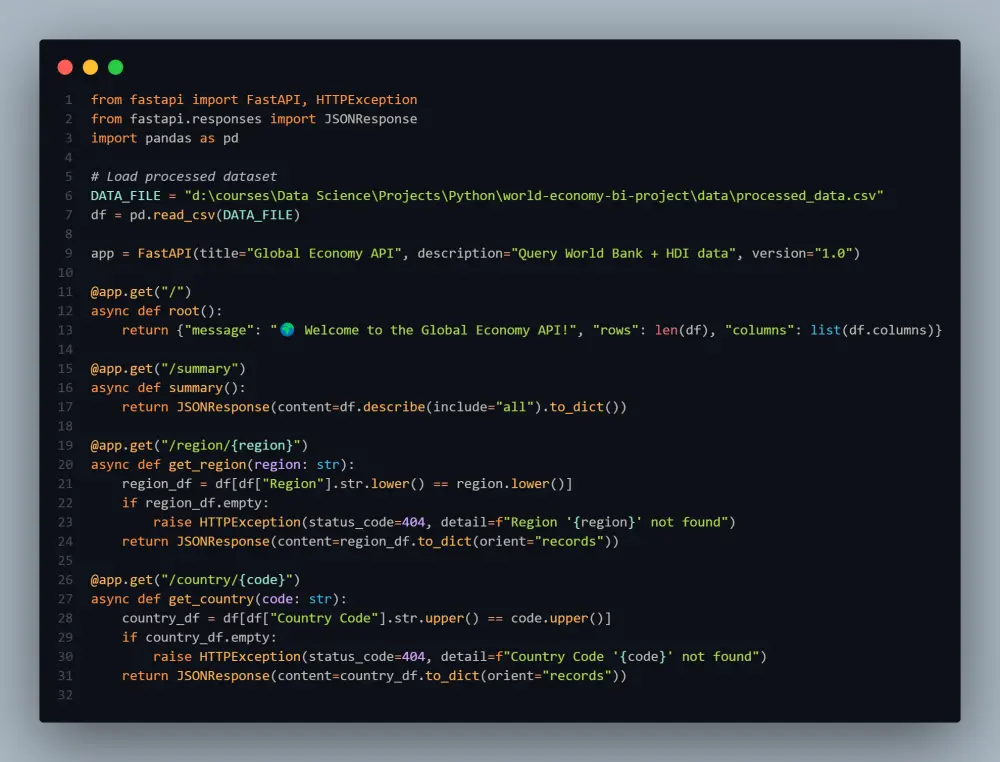Click 'region_df.to_dict' on line 24

coord(406,541)
